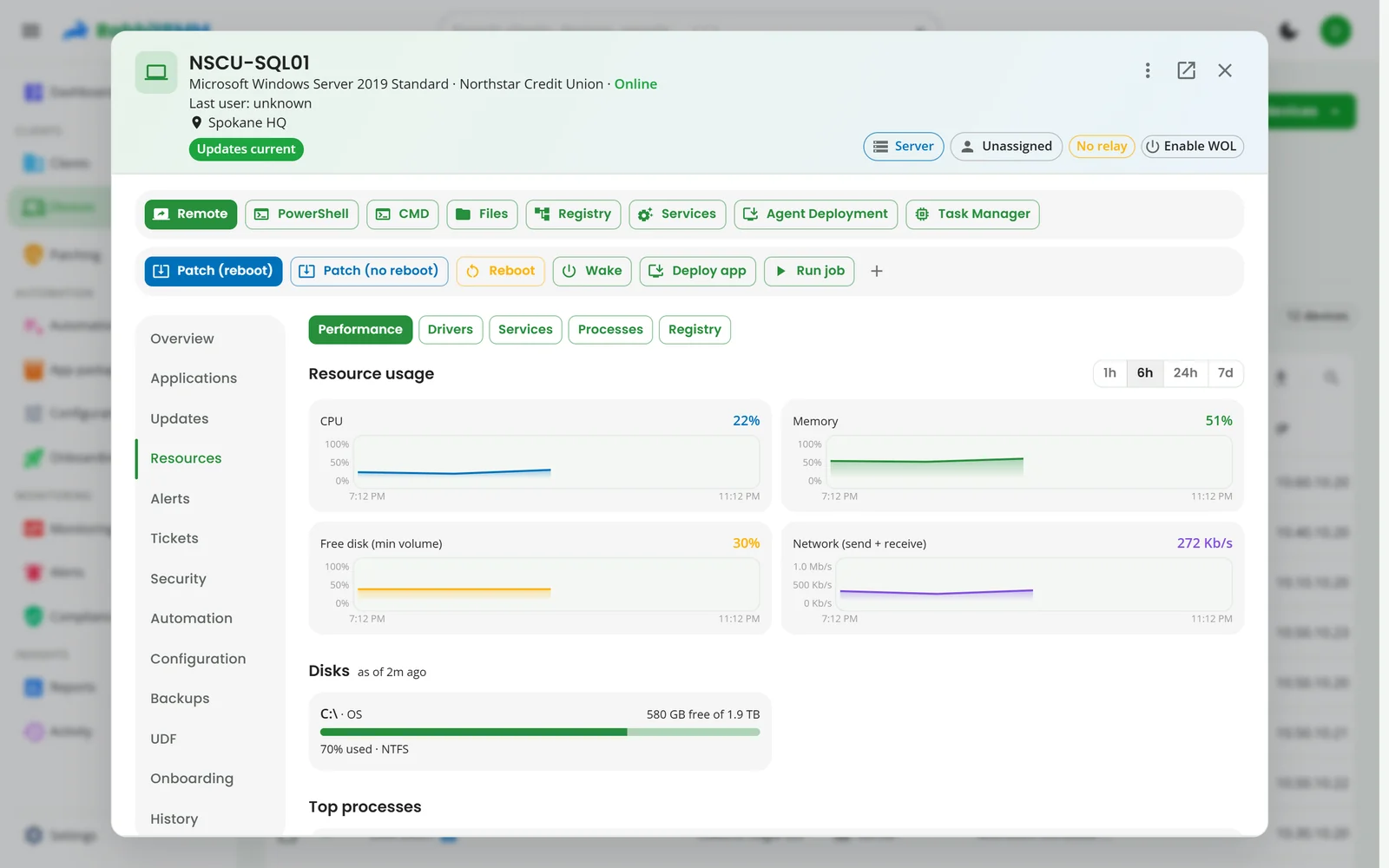Switch to Registry sub-tab
1389x868 pixels.
point(694,330)
